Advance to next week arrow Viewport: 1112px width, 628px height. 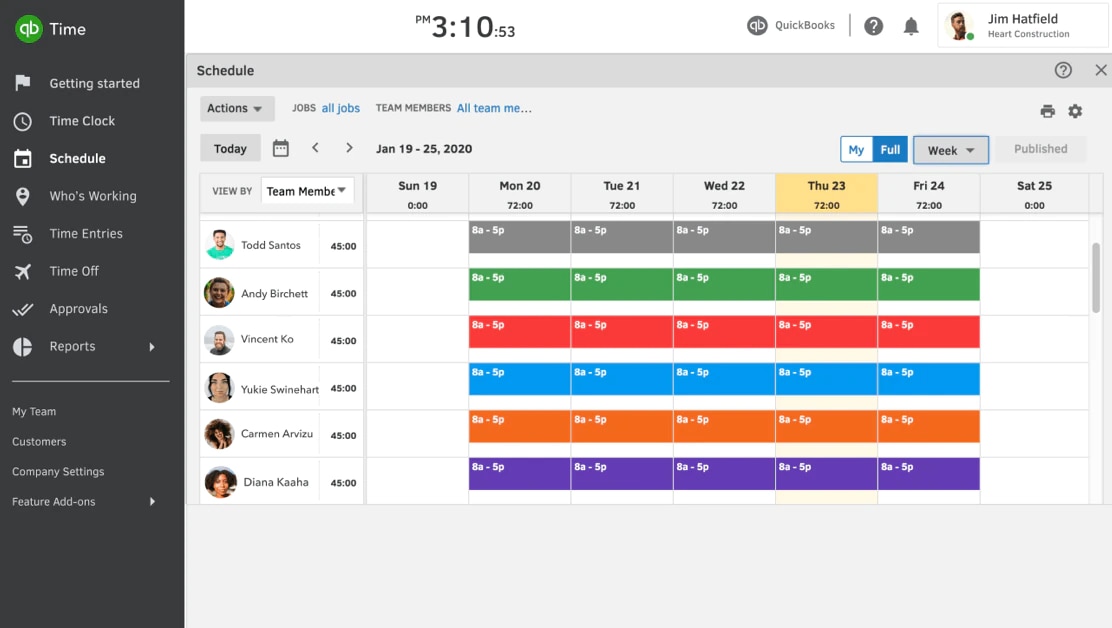[349, 148]
